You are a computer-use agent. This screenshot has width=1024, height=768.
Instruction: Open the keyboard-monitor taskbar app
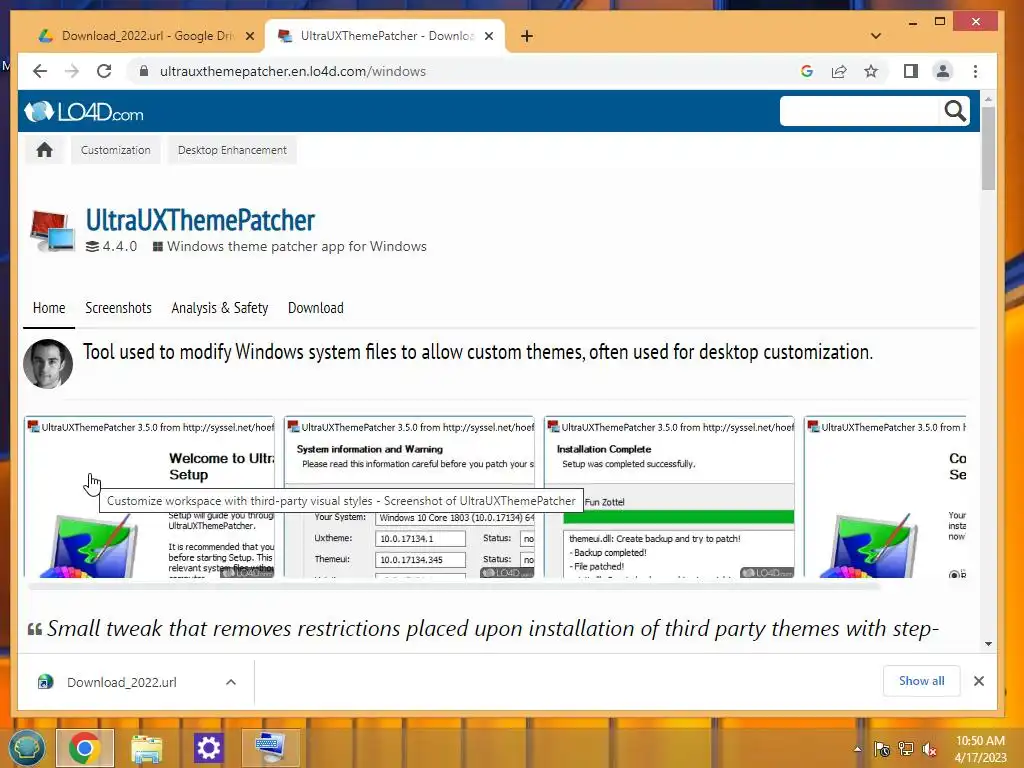click(270, 748)
